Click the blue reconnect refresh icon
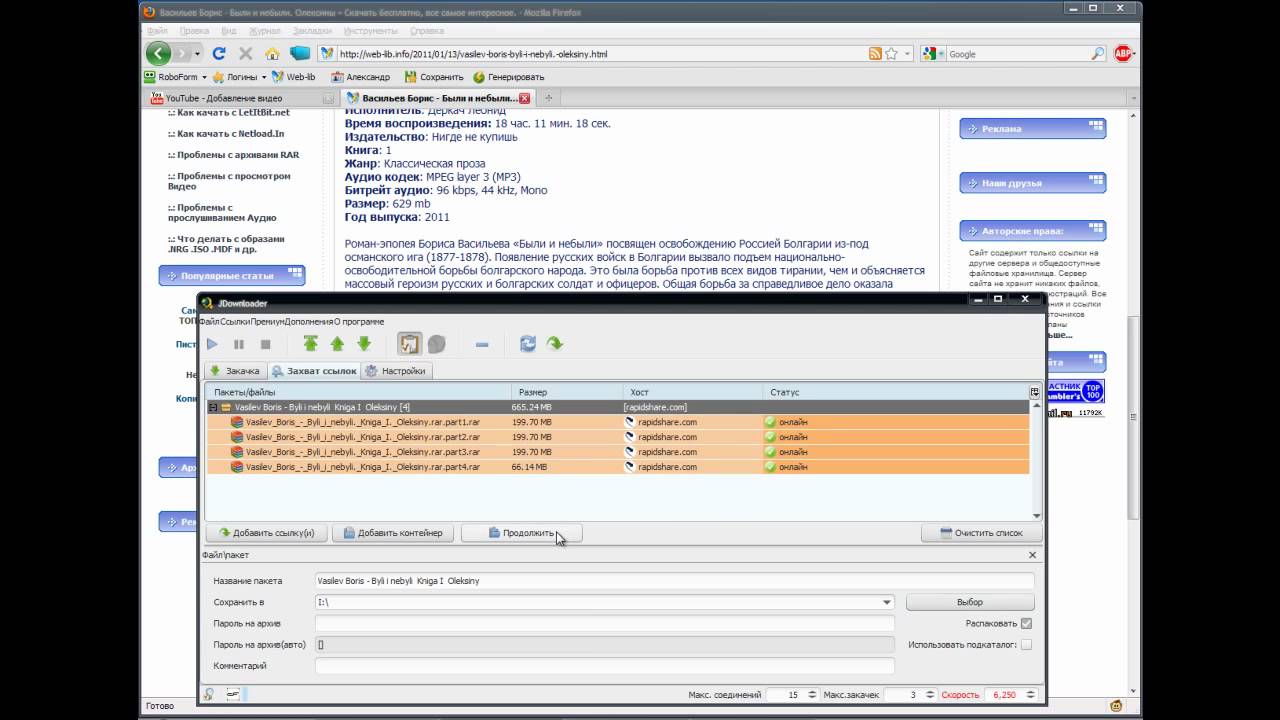Screen dimensions: 1280x720 pos(528,344)
